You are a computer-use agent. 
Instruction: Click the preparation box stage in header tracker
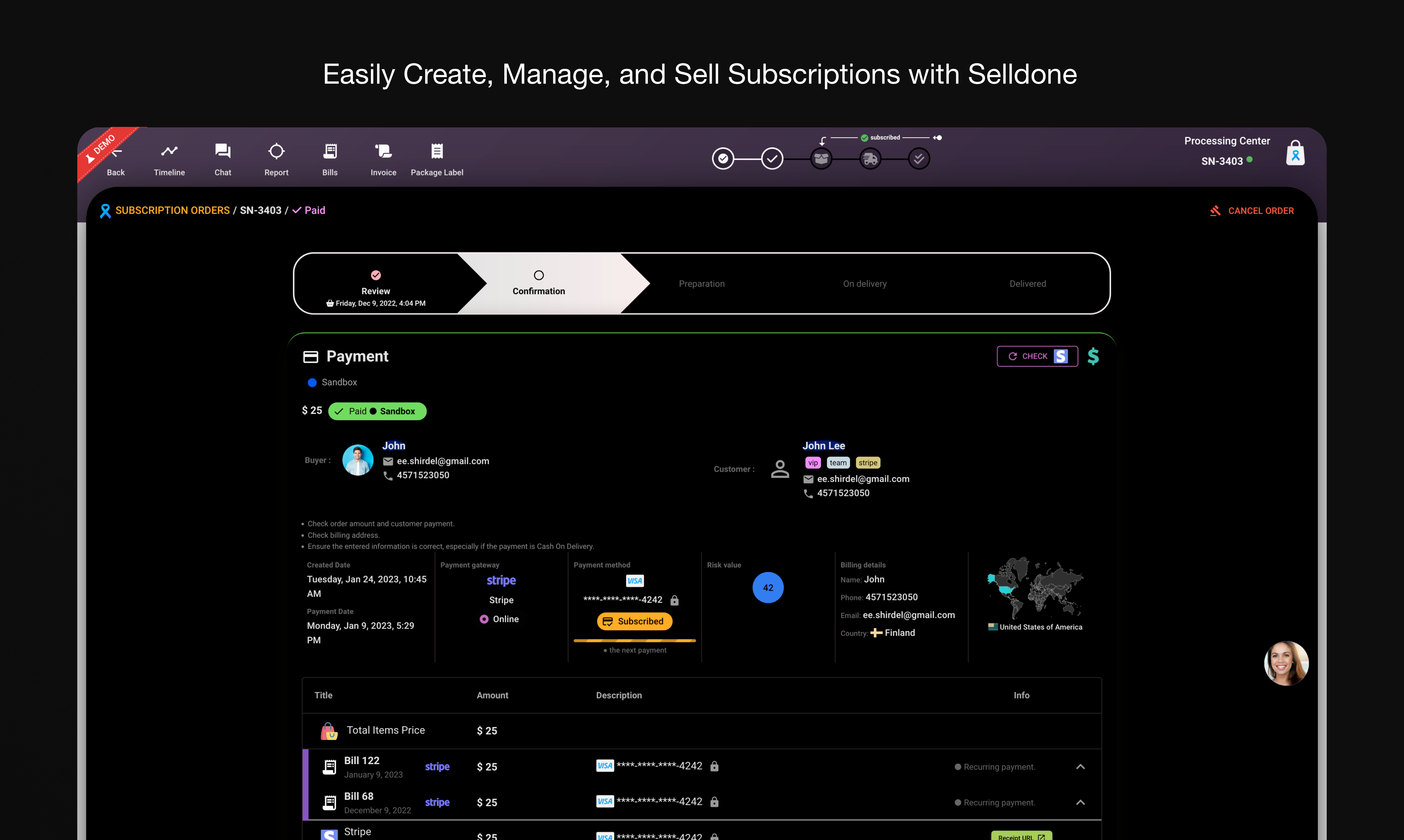click(821, 159)
